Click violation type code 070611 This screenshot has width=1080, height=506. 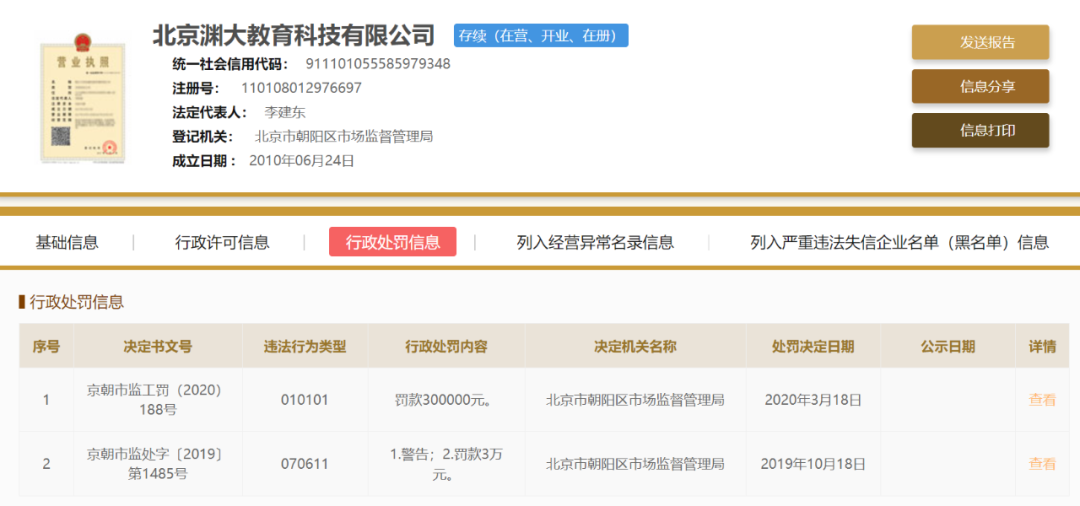pyautogui.click(x=305, y=464)
